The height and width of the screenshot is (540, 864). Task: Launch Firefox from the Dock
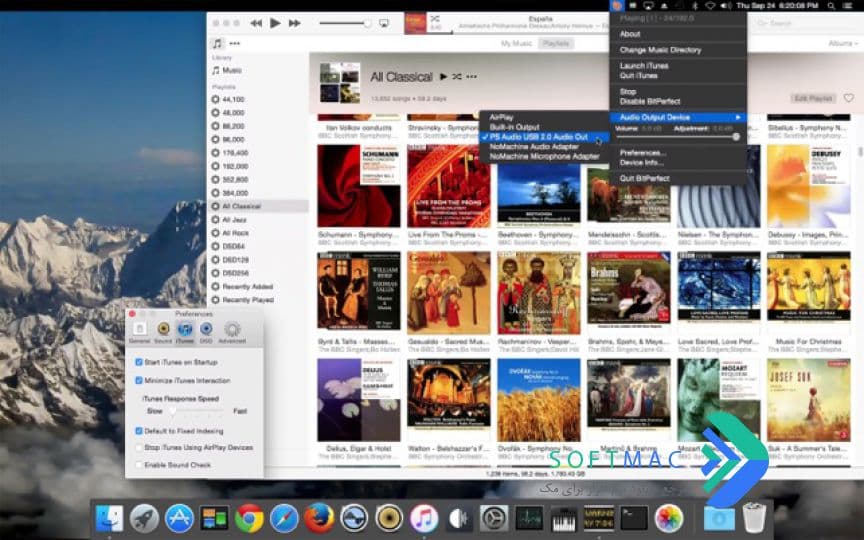click(319, 519)
